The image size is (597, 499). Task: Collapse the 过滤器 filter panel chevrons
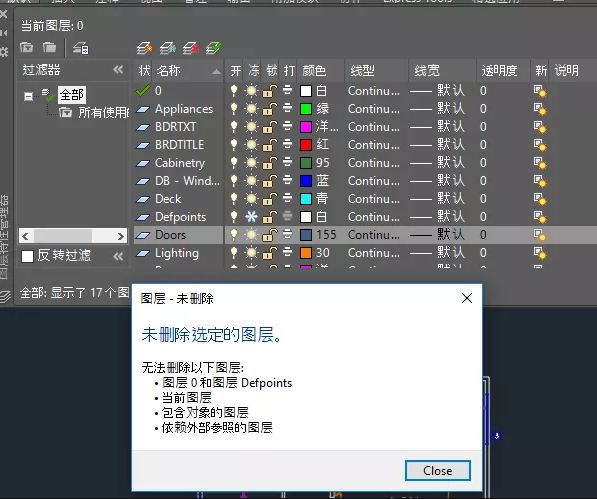tap(118, 70)
